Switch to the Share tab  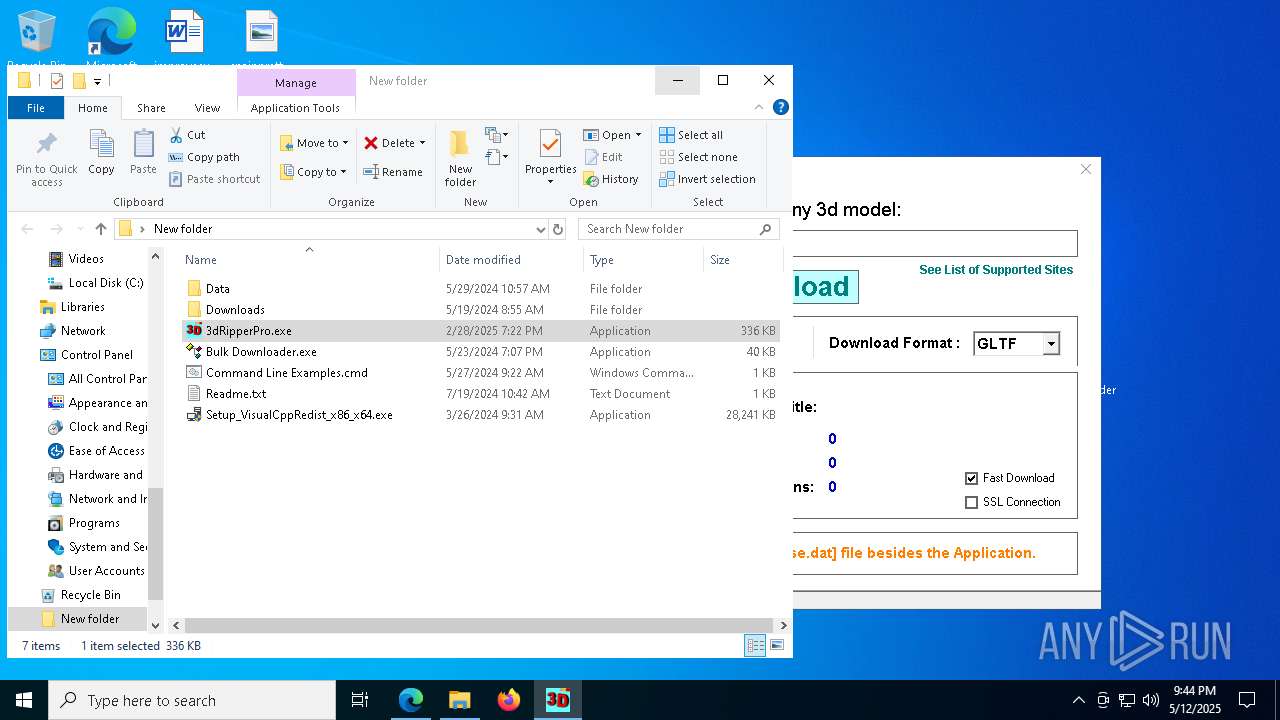pyautogui.click(x=151, y=108)
